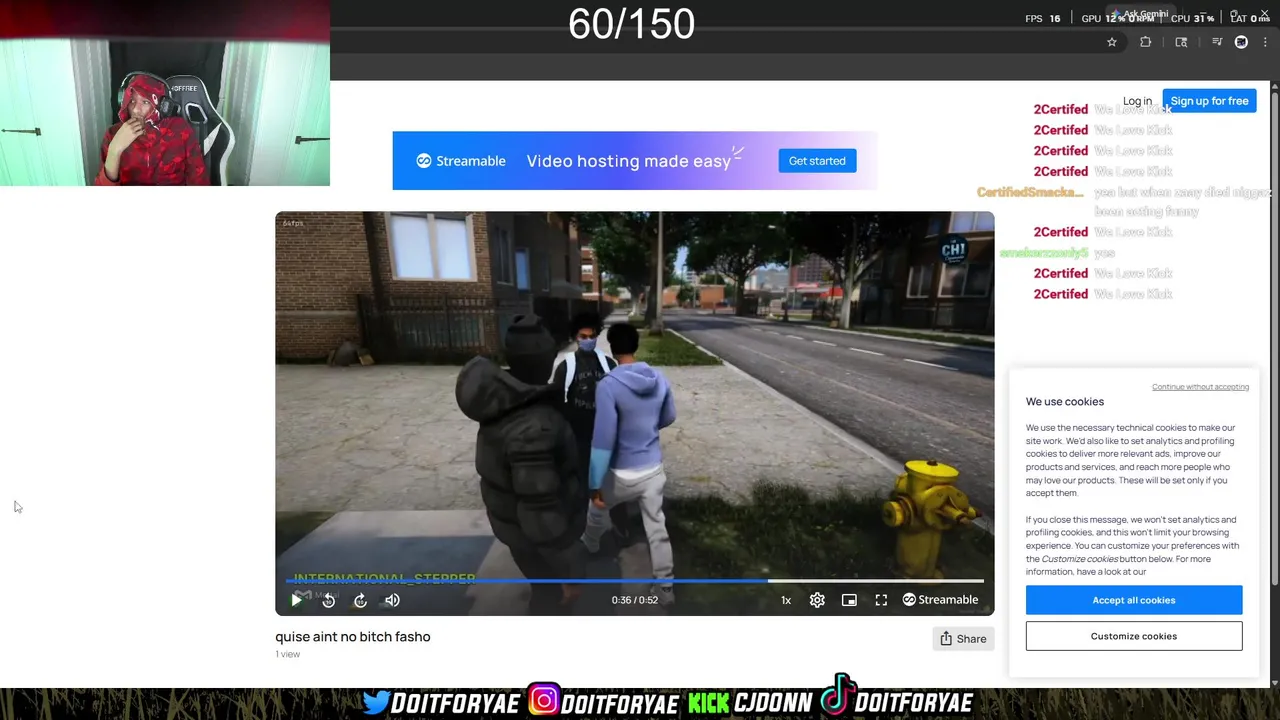Viewport: 1280px width, 720px height.
Task: Click the Share button below the video
Action: [x=963, y=639]
